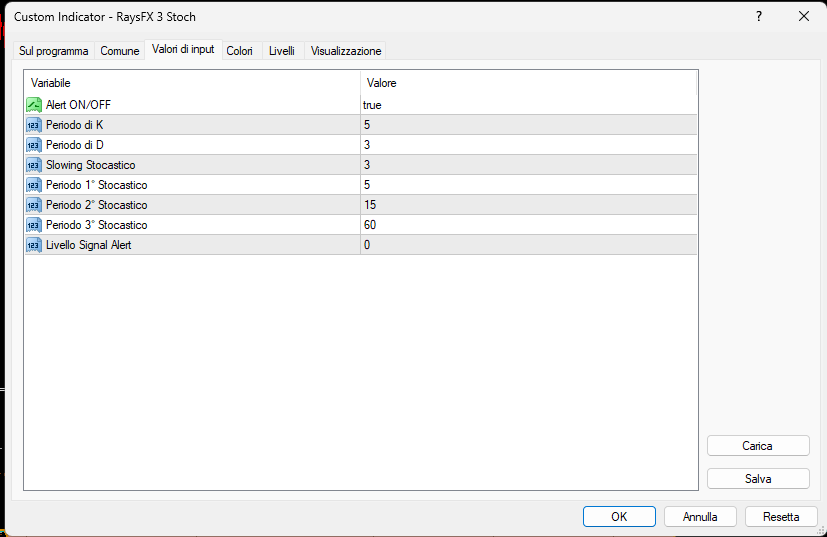Screen dimensions: 827x537
Task: Switch to the Colori tab
Action: tap(239, 51)
